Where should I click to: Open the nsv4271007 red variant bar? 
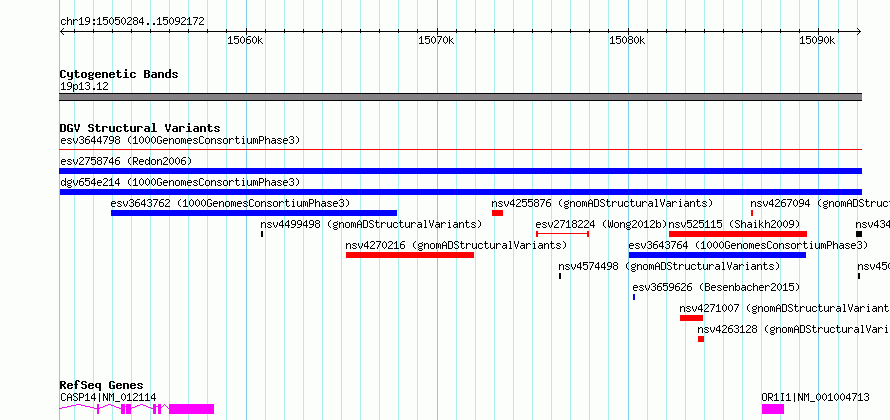click(691, 318)
